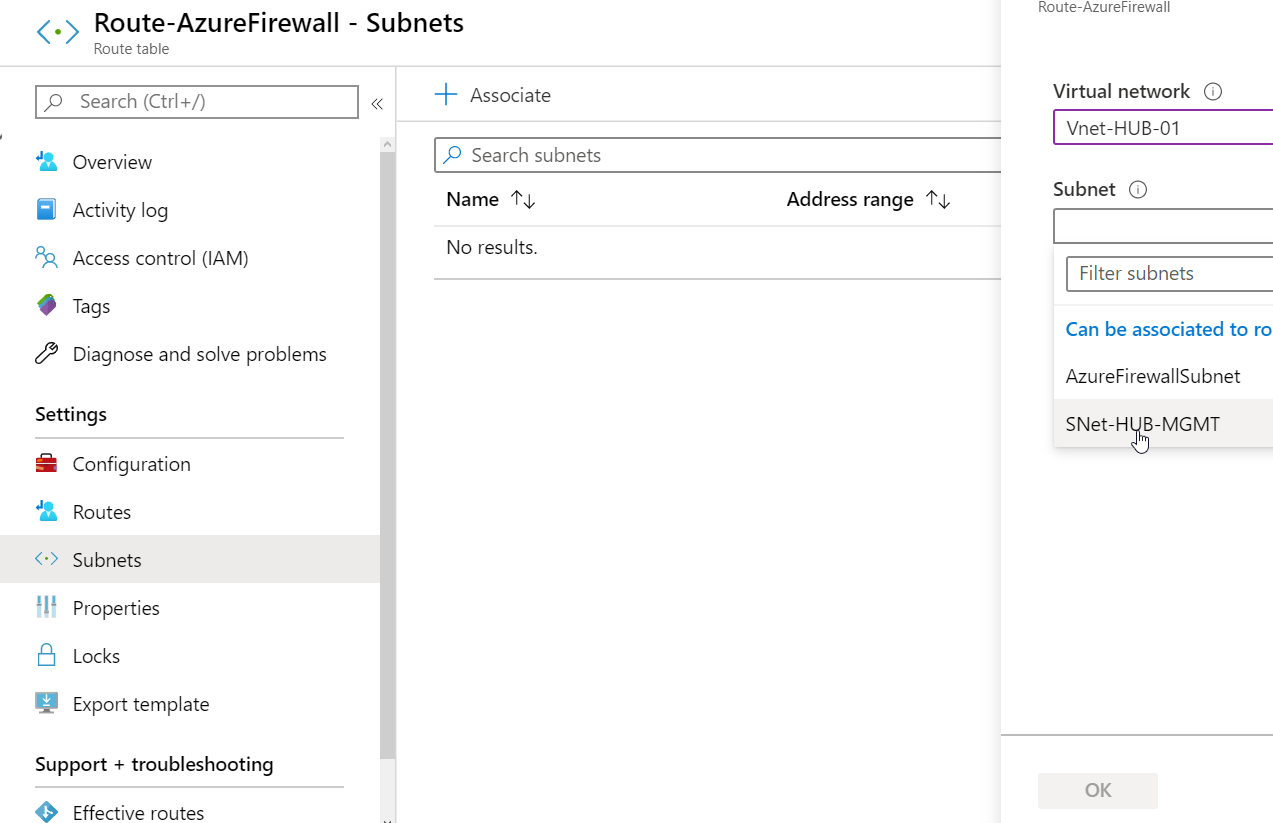1273x823 pixels.
Task: Click the Export template icon
Action: (x=46, y=704)
